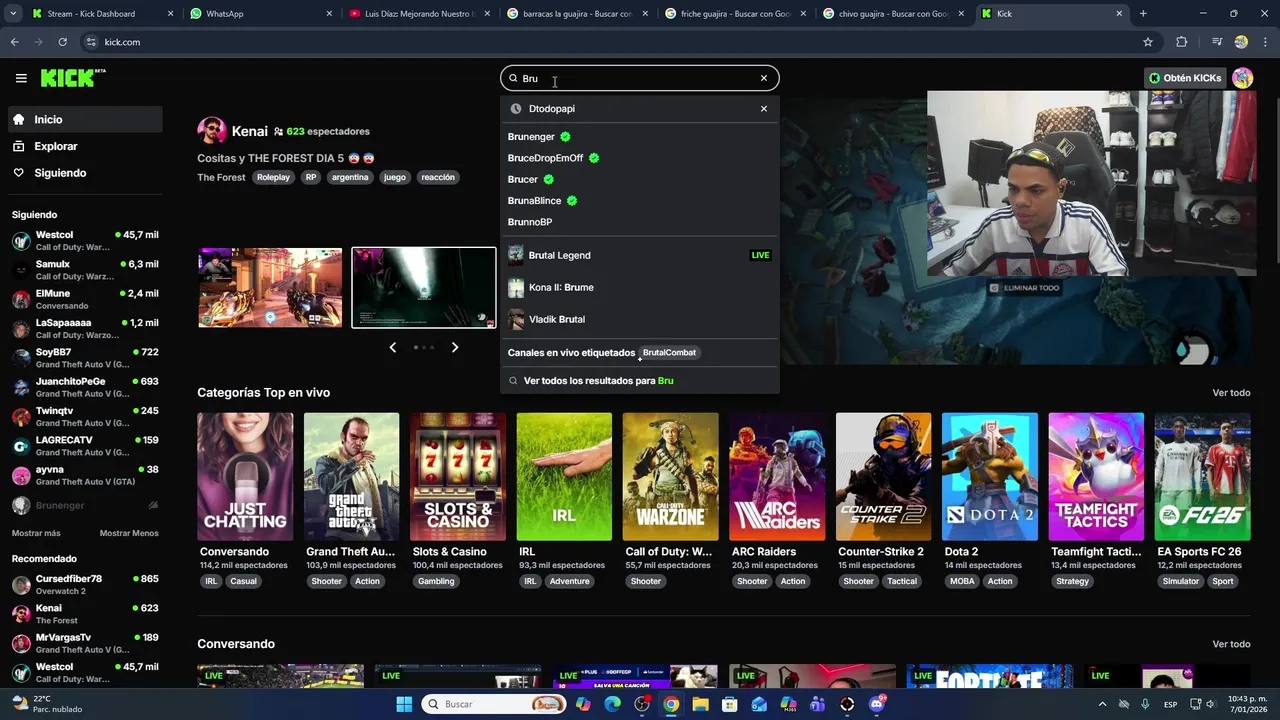Open JuanchitoPeGe followed channel
Screen dimensions: 1280x720
(x=85, y=387)
